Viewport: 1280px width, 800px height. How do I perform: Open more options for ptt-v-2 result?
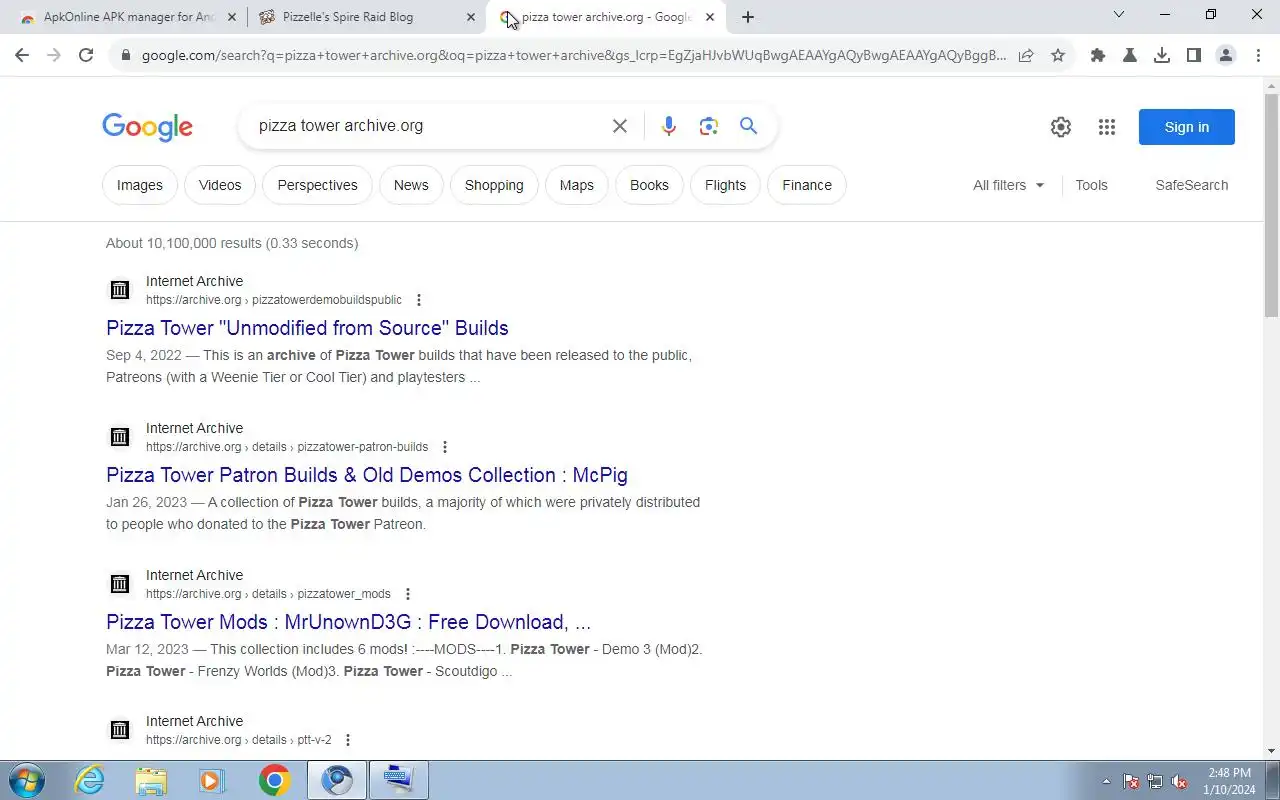coord(348,740)
